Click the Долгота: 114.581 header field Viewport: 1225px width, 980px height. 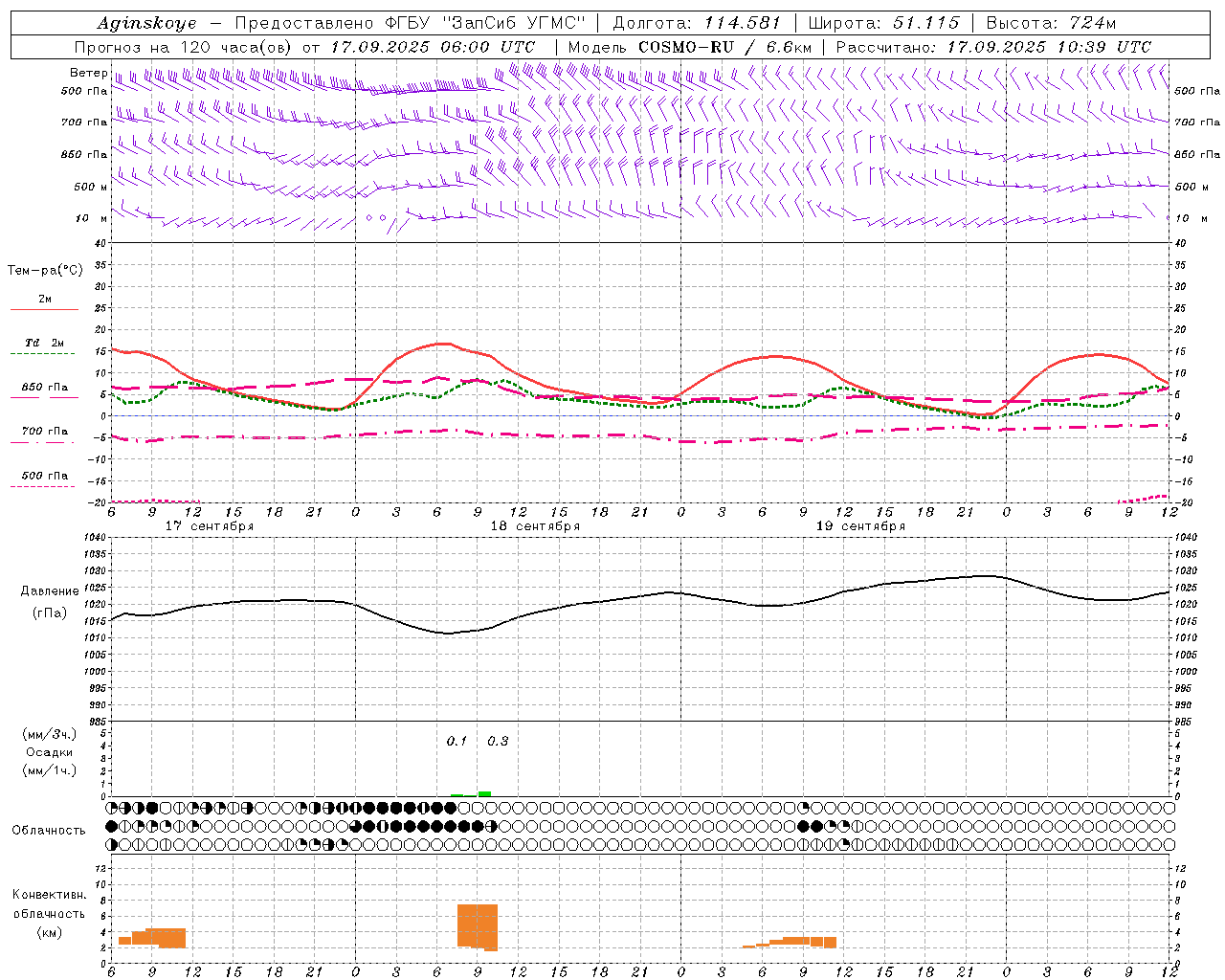pyautogui.click(x=697, y=23)
